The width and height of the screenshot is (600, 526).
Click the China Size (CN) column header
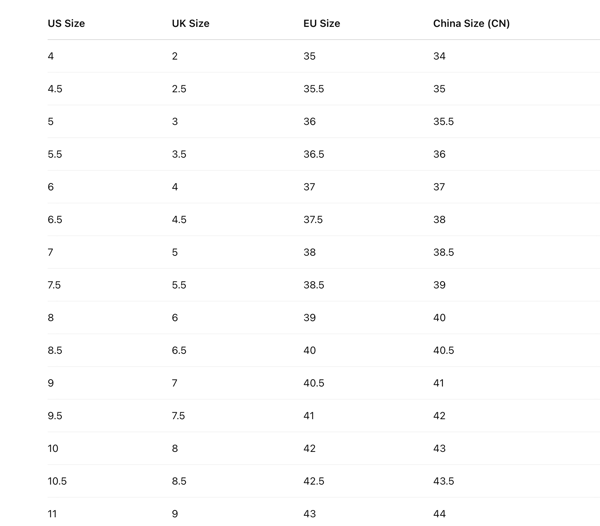point(471,23)
